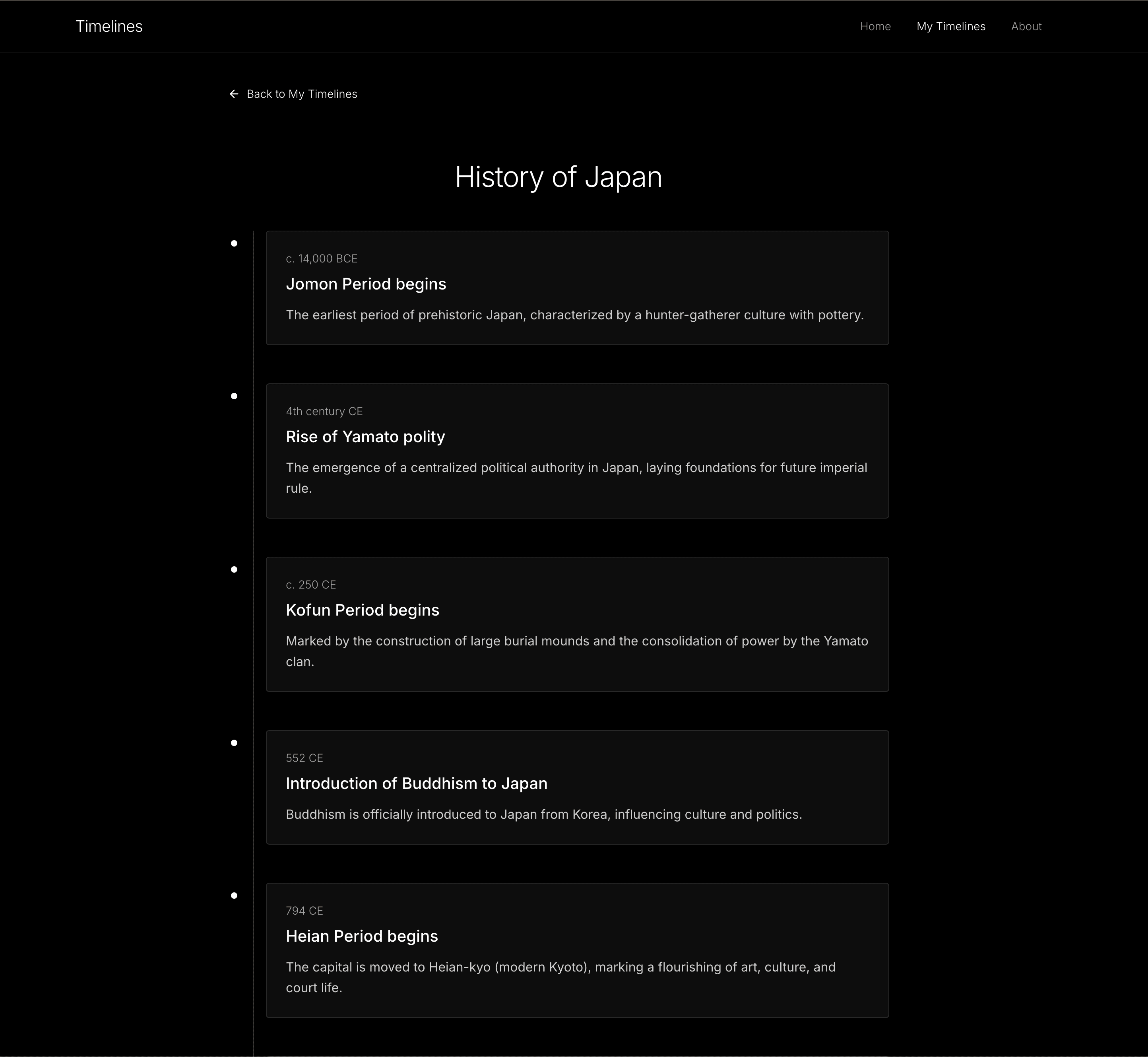The image size is (1148, 1057).
Task: Go to My Timelines nav item
Action: coord(951,26)
